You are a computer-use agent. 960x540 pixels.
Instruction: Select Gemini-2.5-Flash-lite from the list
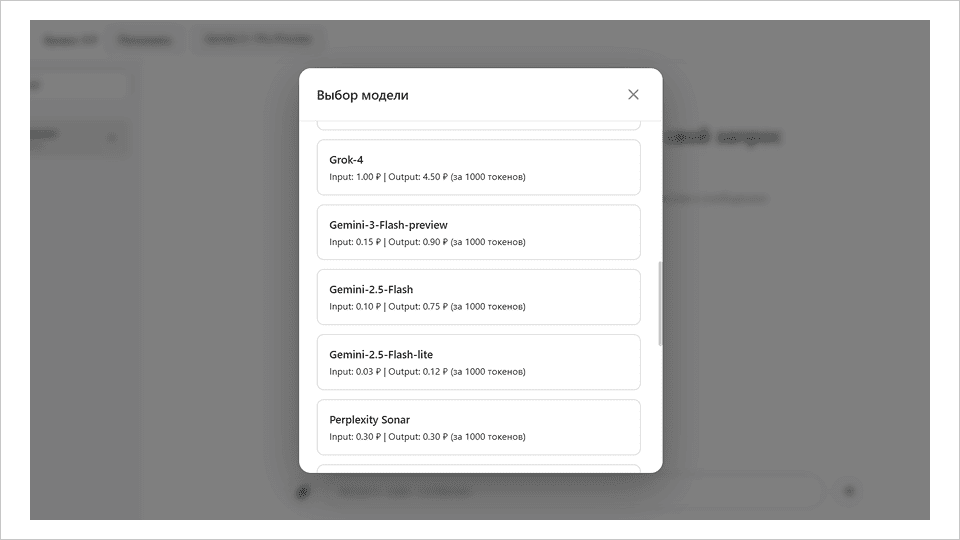pyautogui.click(x=478, y=362)
